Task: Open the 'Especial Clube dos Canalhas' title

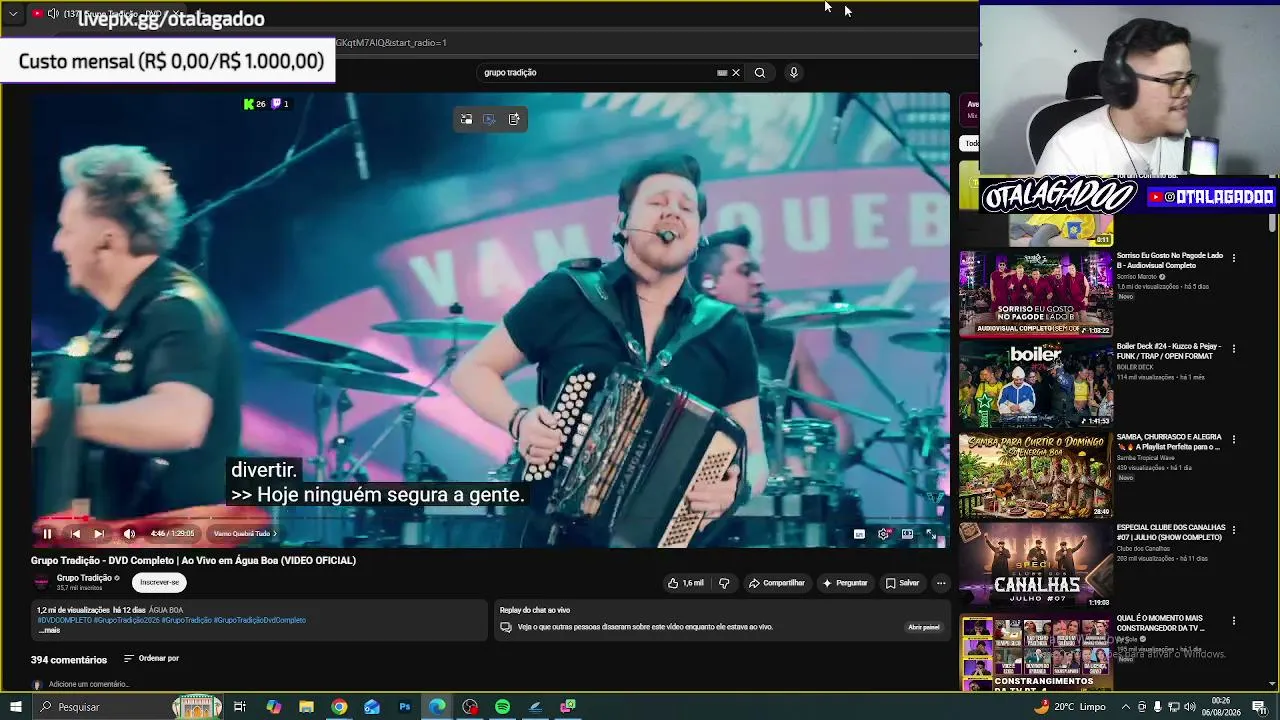Action: coord(1171,531)
